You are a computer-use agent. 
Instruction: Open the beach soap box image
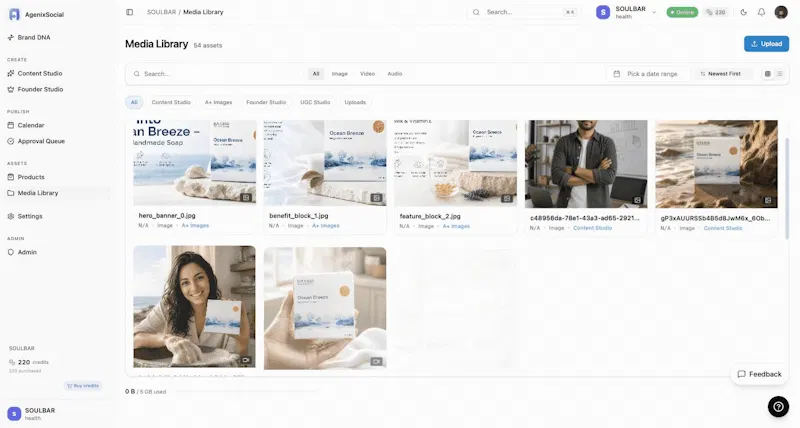coord(716,164)
